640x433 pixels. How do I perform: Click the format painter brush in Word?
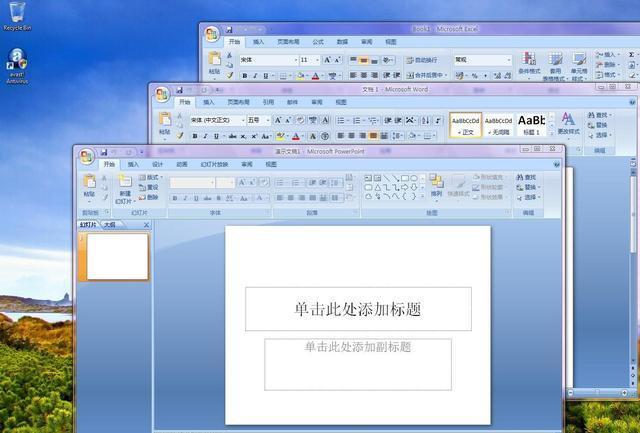pyautogui.click(x=180, y=136)
